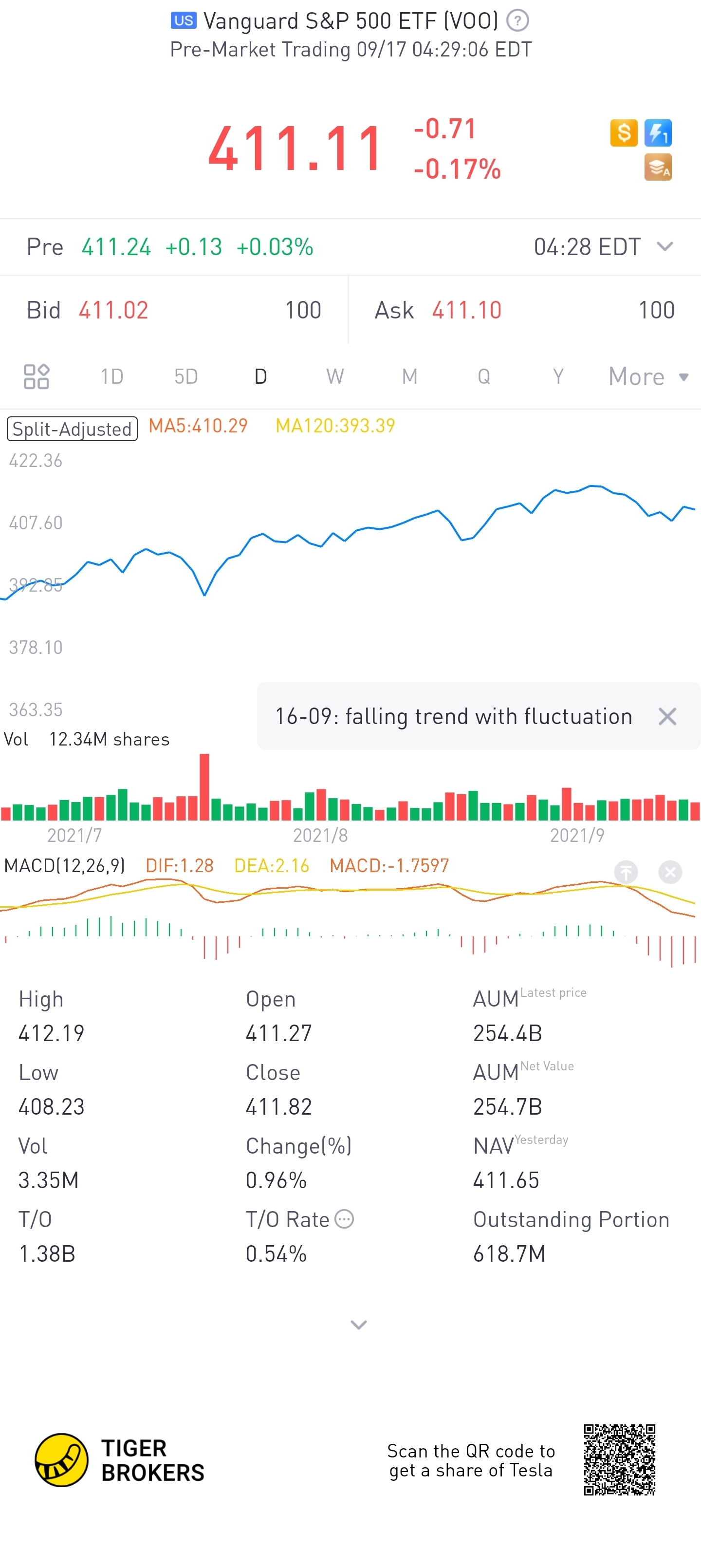Expand the pre-market 04:28 EDT dropdown chevron
Viewport: 701px width, 1568px height.
click(665, 246)
